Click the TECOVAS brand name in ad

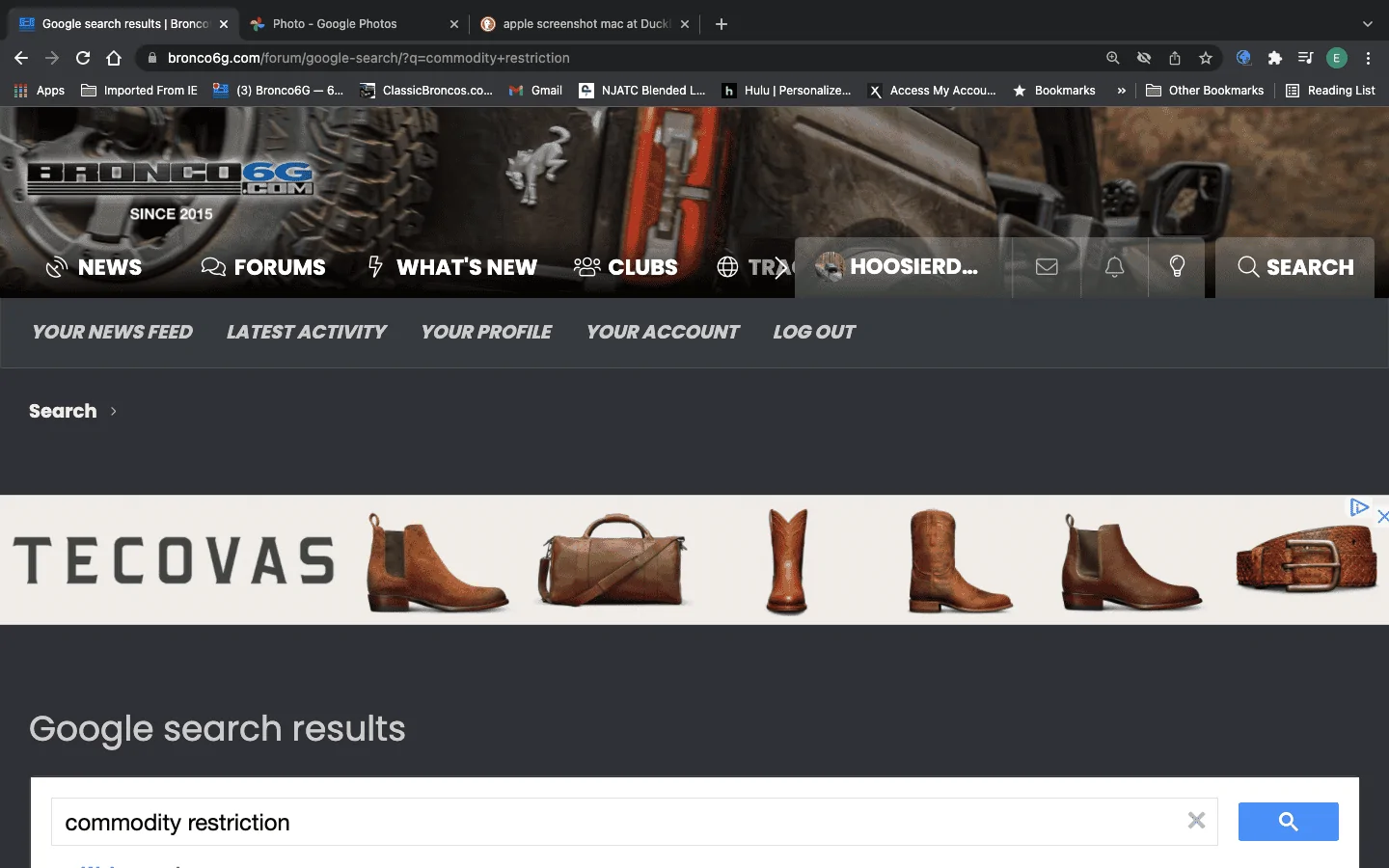click(175, 560)
